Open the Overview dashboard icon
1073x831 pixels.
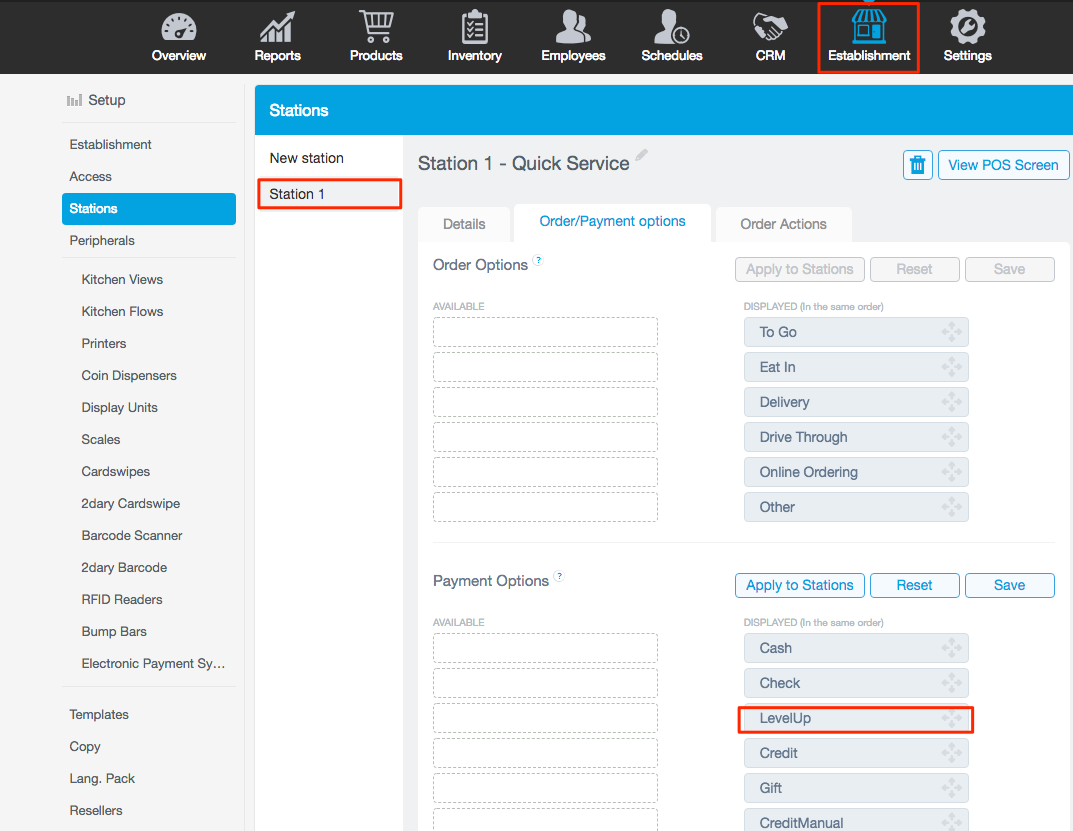(178, 27)
